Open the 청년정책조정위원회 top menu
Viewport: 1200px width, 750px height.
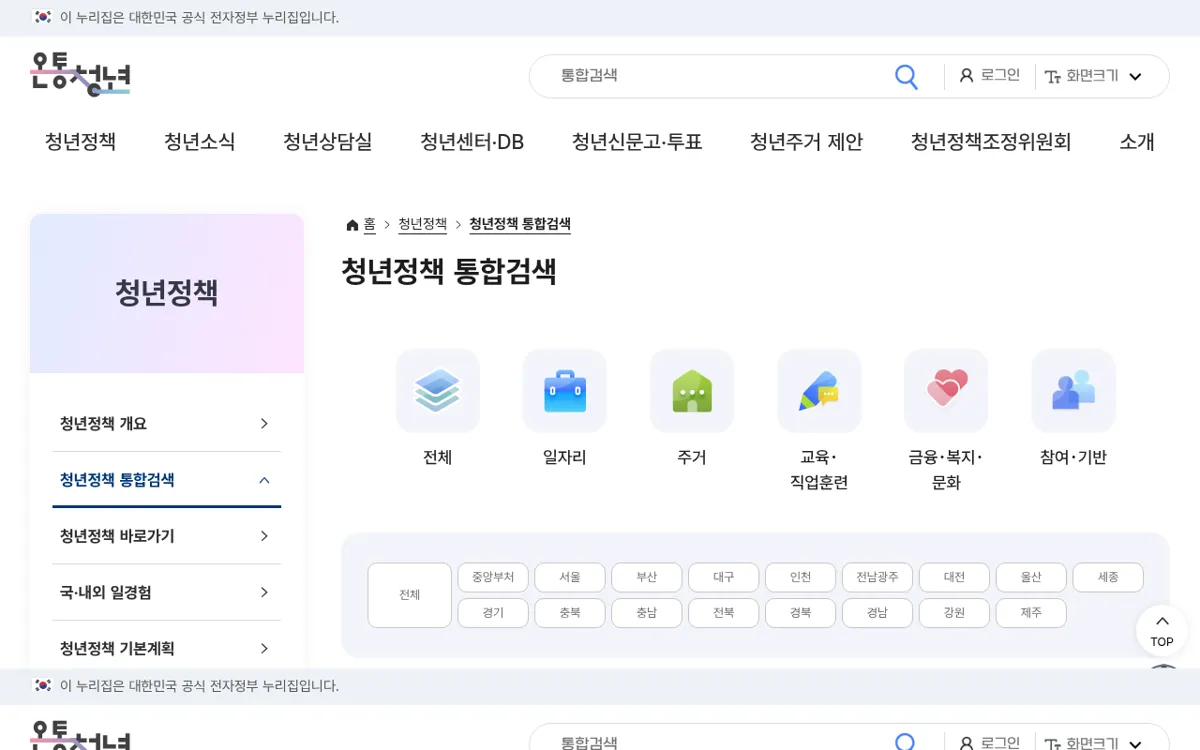tap(991, 142)
